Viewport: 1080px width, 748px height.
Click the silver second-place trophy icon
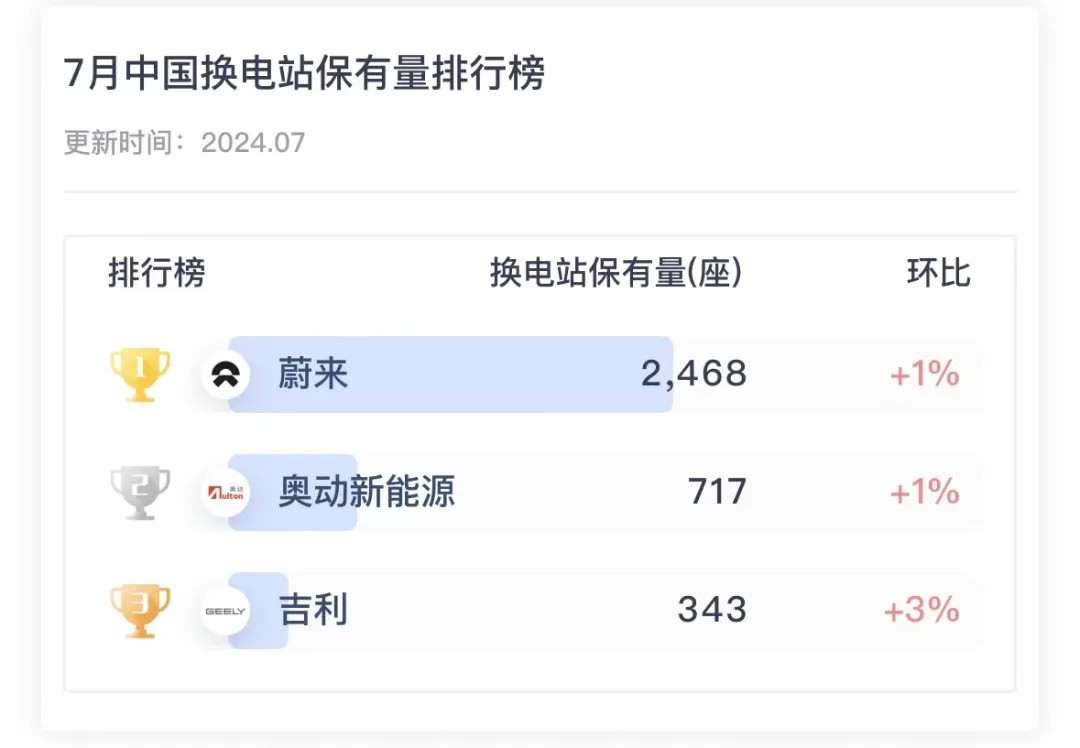pyautogui.click(x=141, y=492)
